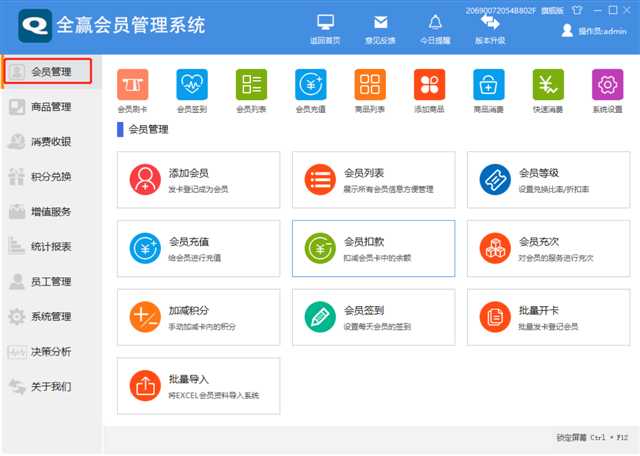Click 锁定屏幕 in the status bar
The height and width of the screenshot is (456, 640).
coord(572,438)
